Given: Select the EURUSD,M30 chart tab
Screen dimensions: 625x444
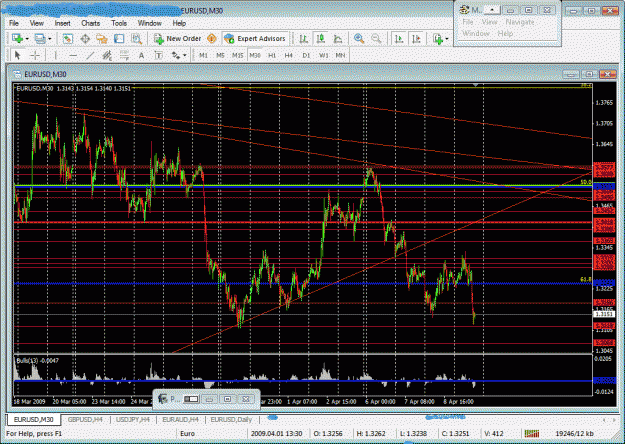Looking at the screenshot, I should (33, 419).
